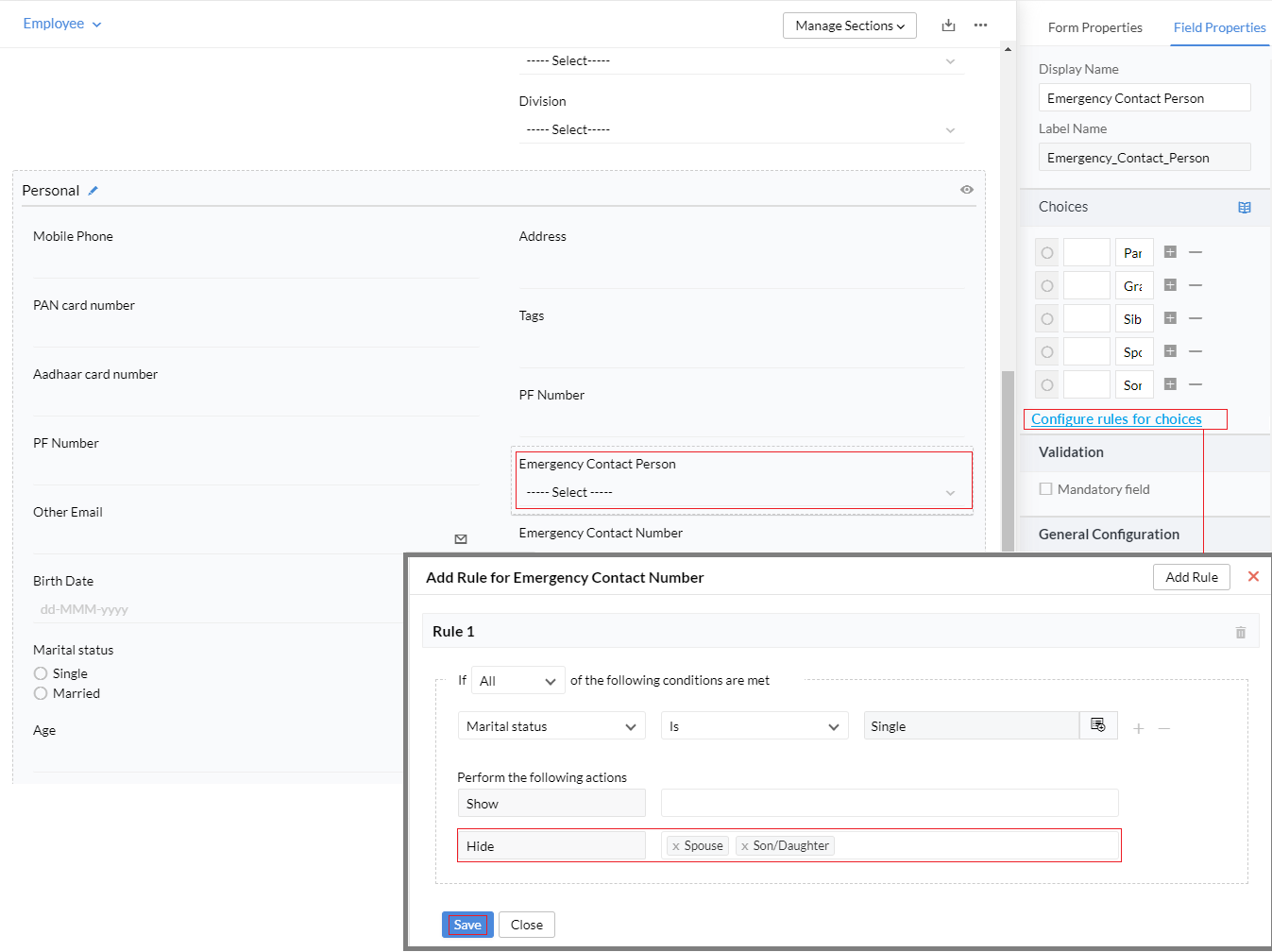Open the value picker icon beside Single
The width and height of the screenshot is (1272, 952).
pyautogui.click(x=1098, y=725)
